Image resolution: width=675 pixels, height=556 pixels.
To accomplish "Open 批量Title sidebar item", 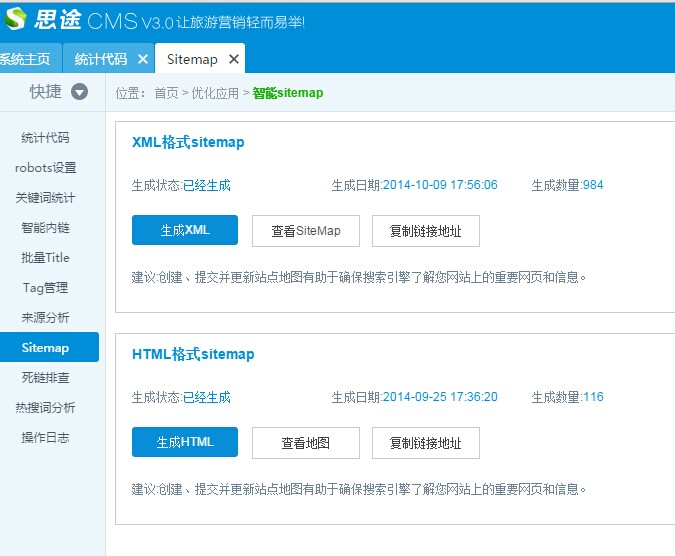I will pyautogui.click(x=45, y=258).
